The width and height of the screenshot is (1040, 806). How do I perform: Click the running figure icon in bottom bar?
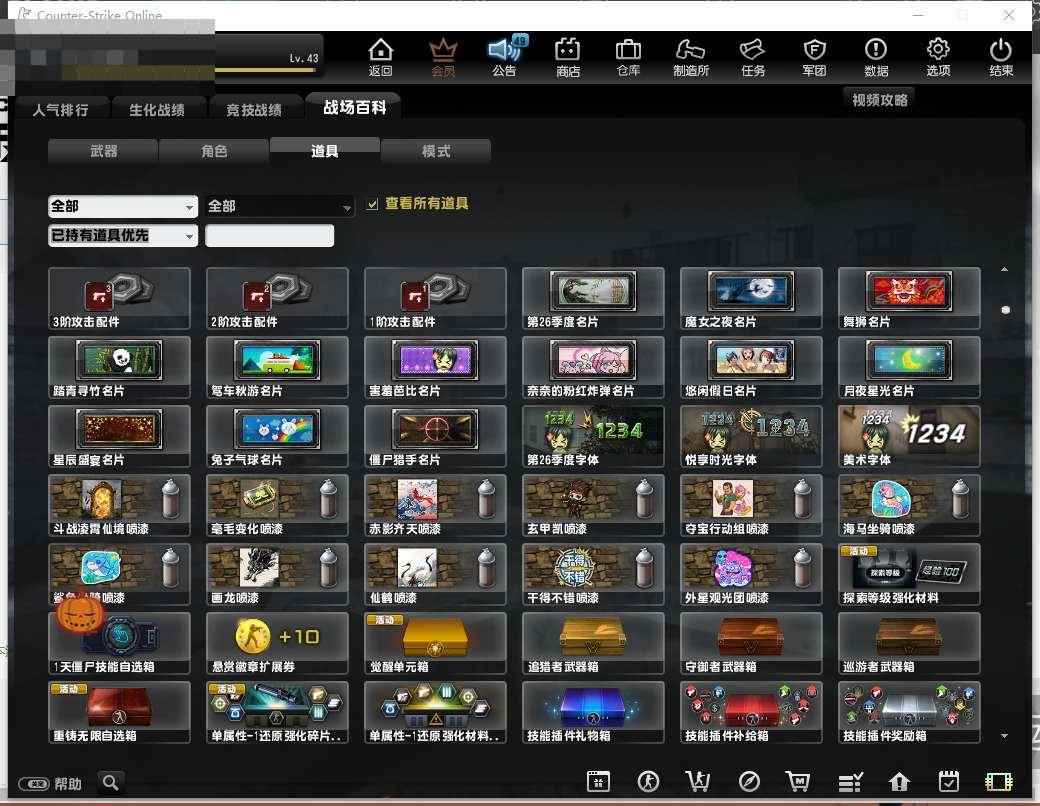pos(648,781)
